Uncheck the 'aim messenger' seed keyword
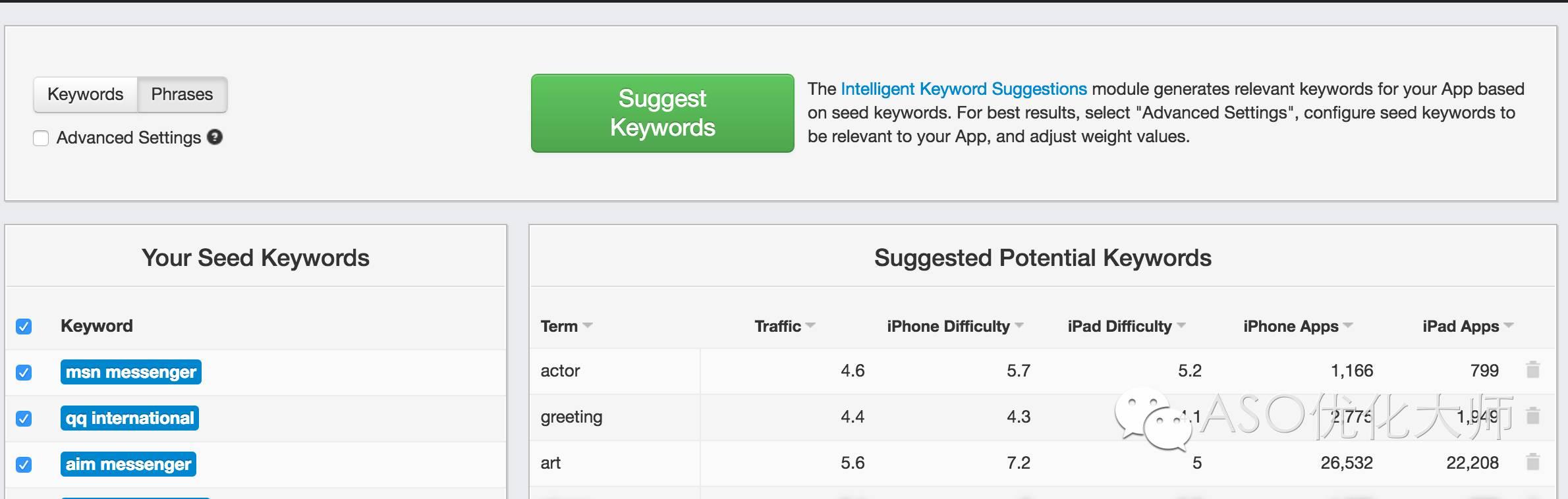 coord(24,464)
